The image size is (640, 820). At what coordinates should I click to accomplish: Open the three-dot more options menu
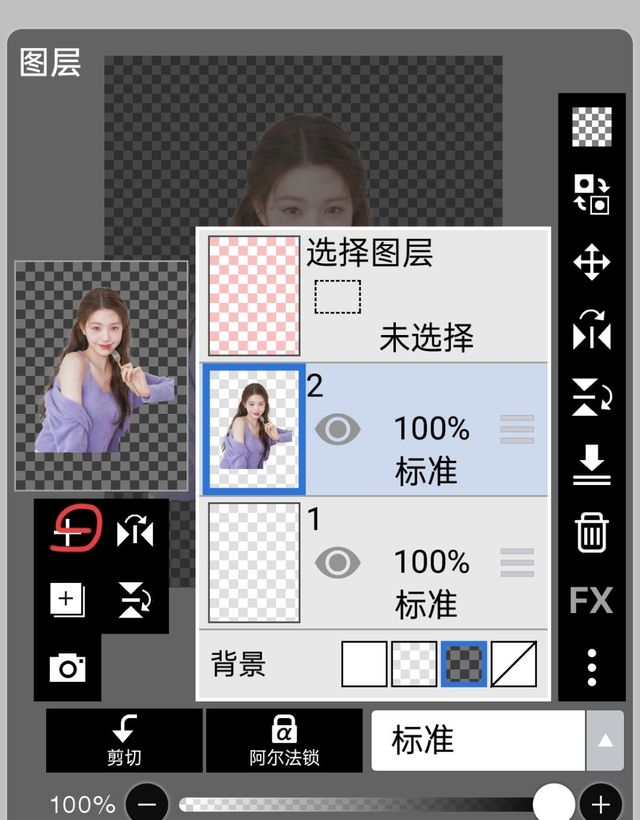pos(591,666)
